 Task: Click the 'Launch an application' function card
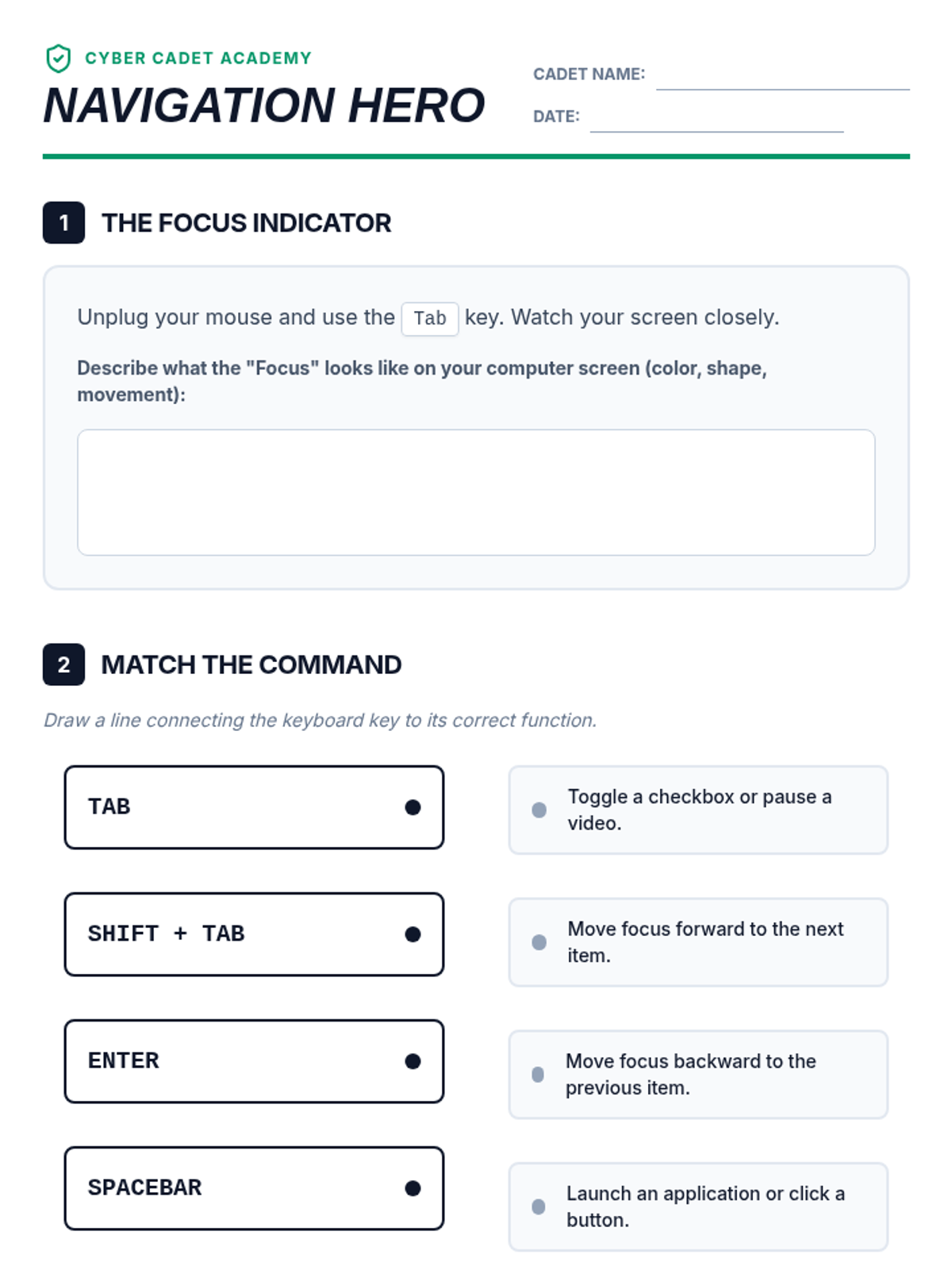click(698, 1207)
